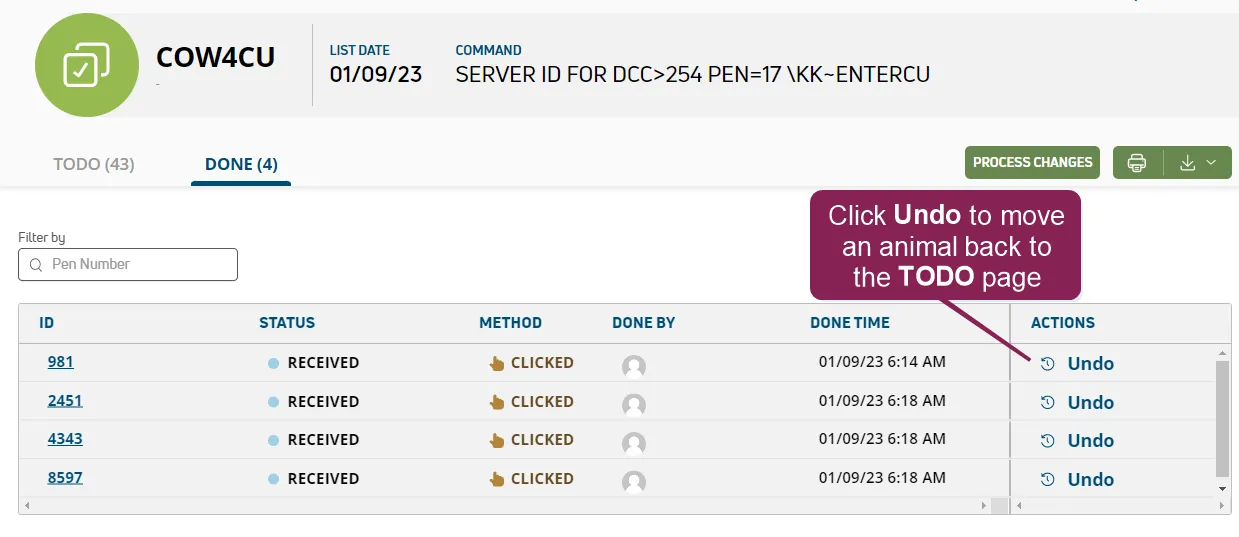Undo animal 8597 back to TODO
Viewport: 1239px width, 537px height.
1090,480
